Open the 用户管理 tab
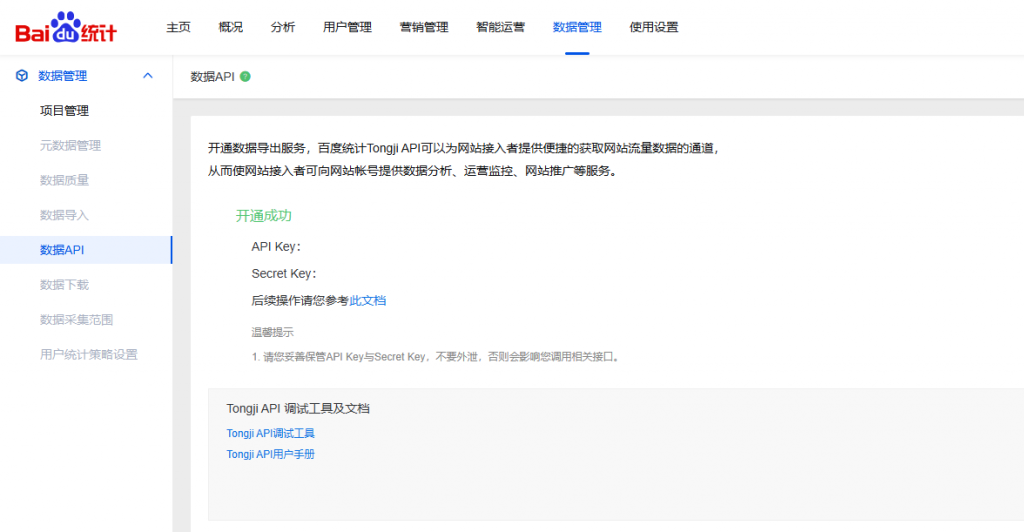This screenshot has width=1024, height=532. (347, 27)
